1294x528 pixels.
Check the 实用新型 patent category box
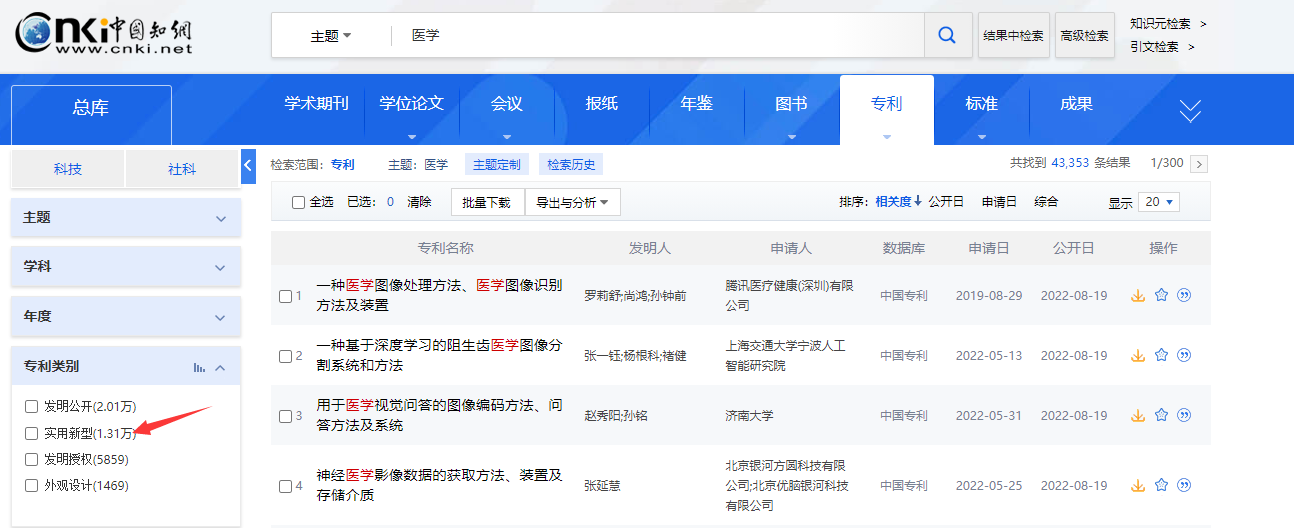pyautogui.click(x=31, y=433)
